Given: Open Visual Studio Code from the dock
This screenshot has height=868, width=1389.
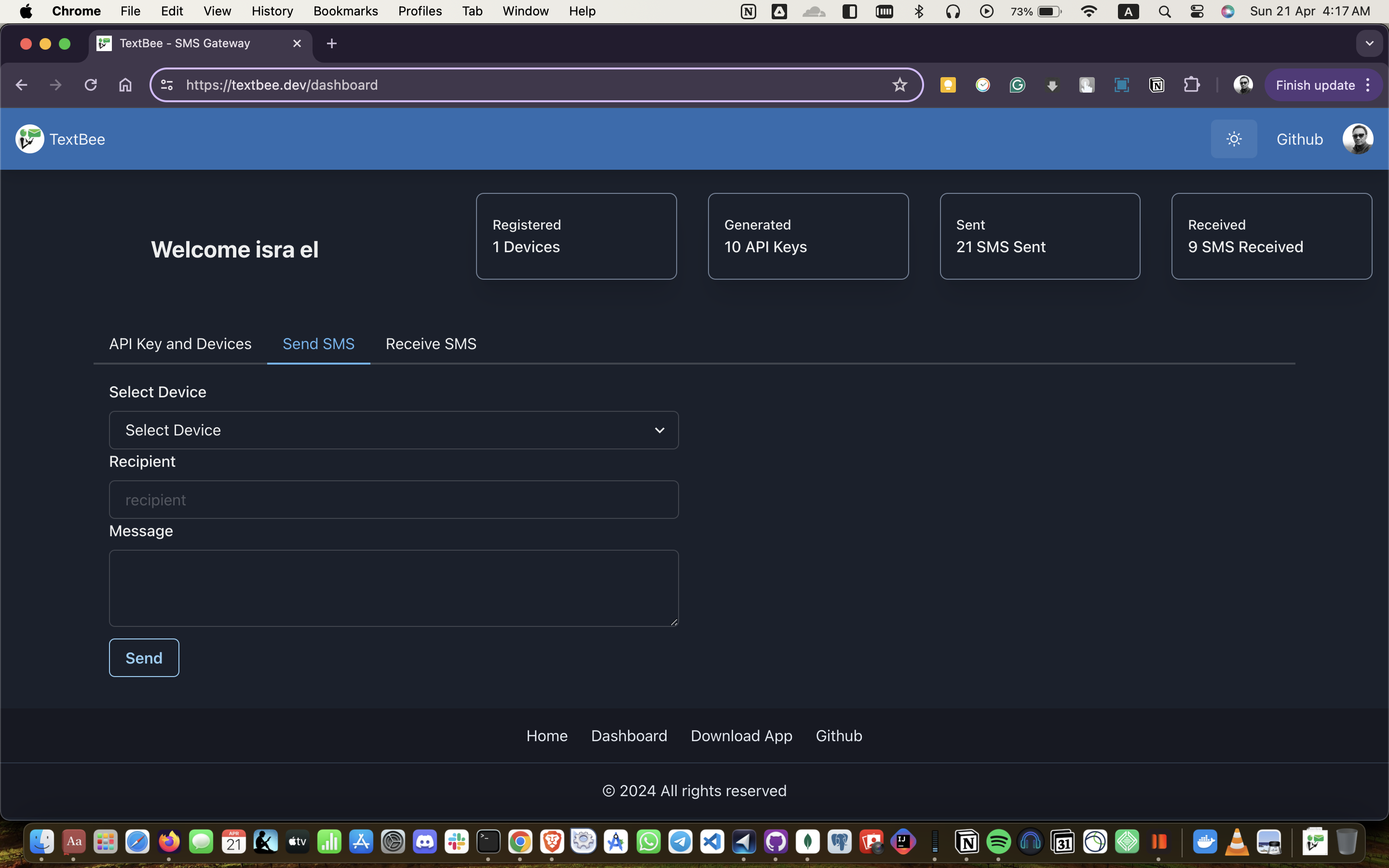Looking at the screenshot, I should coord(712,842).
